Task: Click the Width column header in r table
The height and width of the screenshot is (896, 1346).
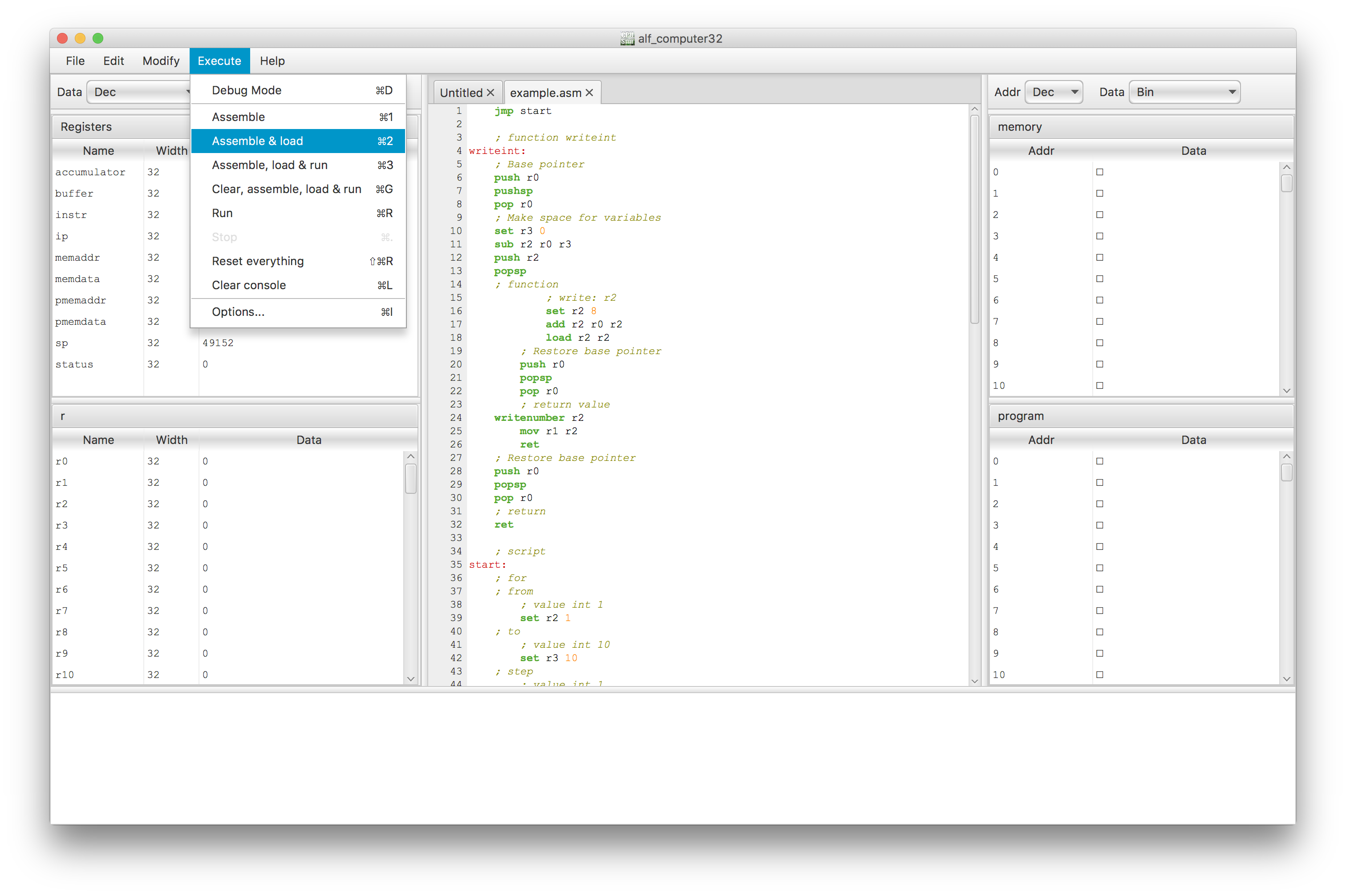Action: 171,440
